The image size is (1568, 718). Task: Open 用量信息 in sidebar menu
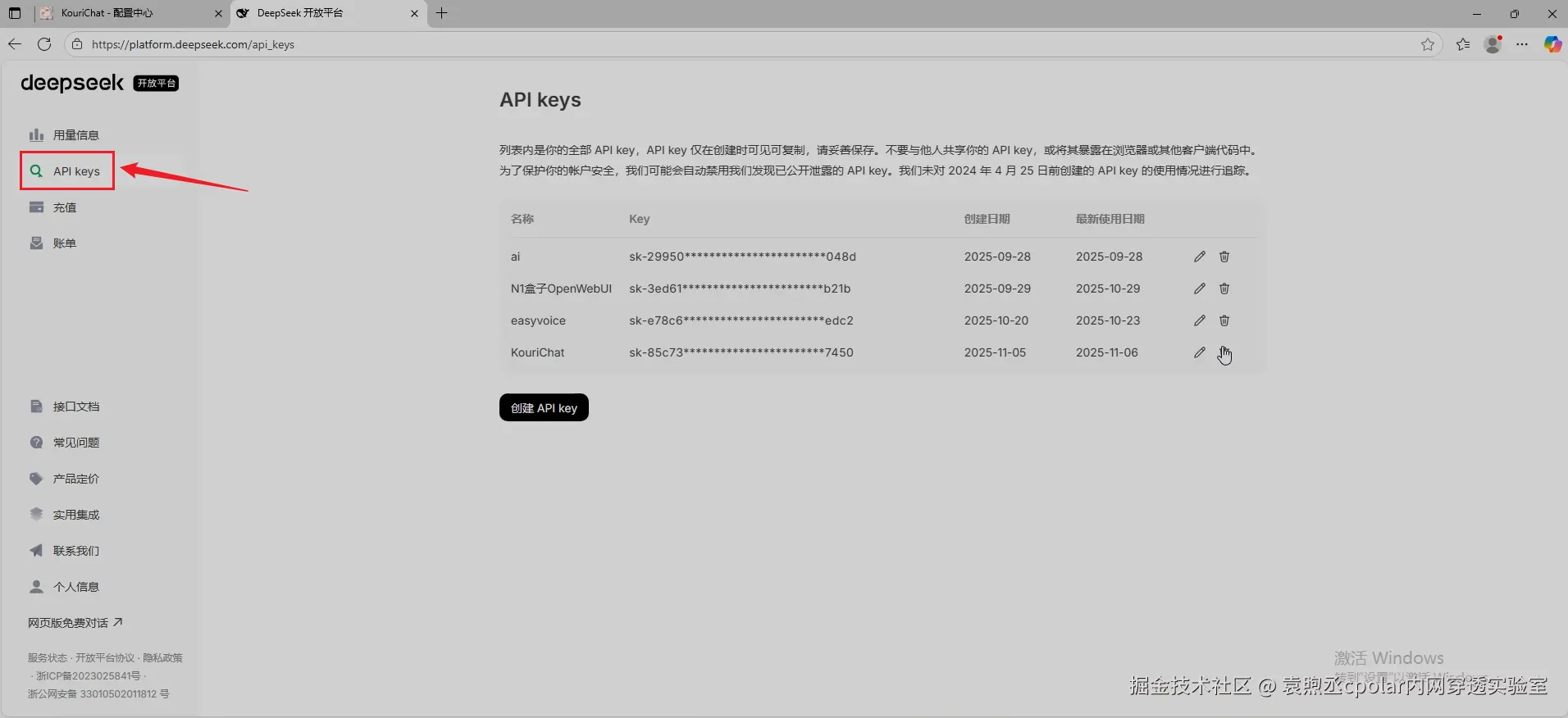pos(76,135)
